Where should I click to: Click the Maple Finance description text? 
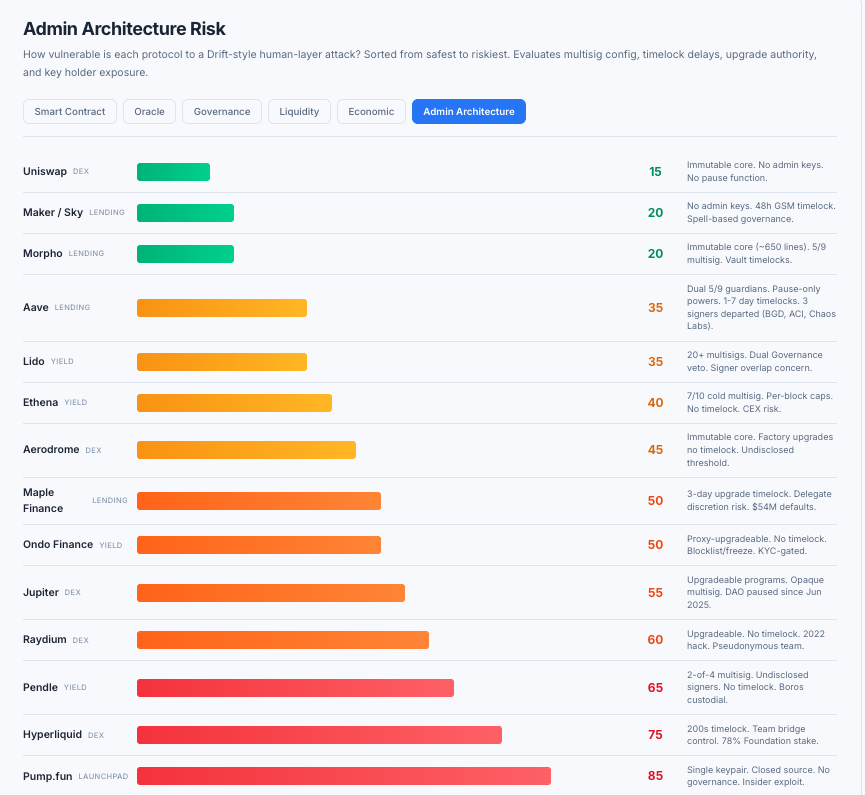760,500
